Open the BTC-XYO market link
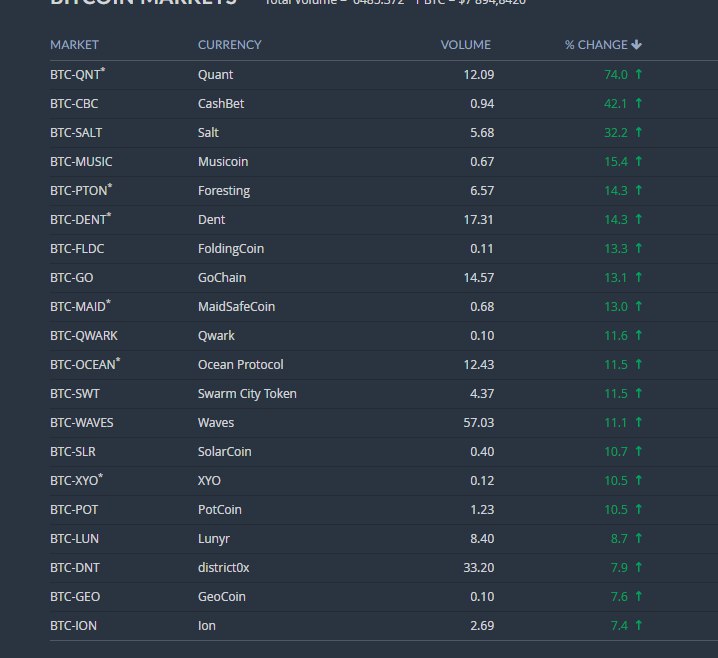This screenshot has height=658, width=718. pyautogui.click(x=76, y=480)
